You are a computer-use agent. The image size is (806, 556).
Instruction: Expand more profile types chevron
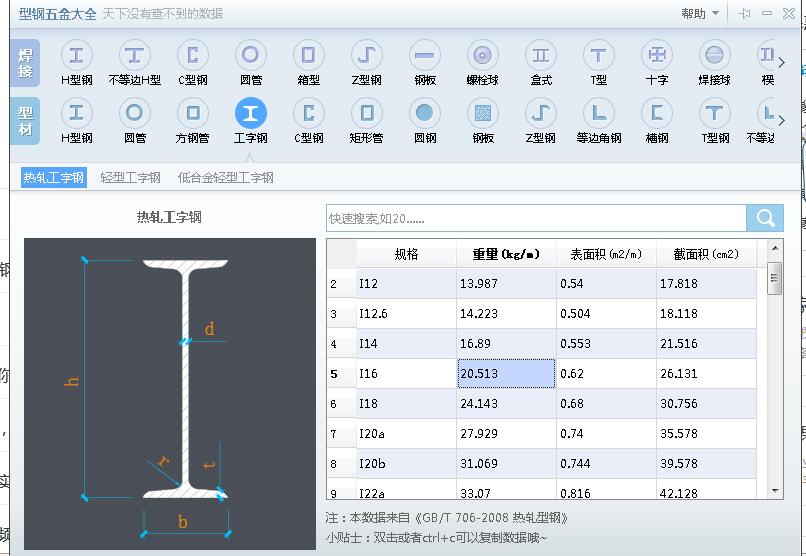point(781,120)
